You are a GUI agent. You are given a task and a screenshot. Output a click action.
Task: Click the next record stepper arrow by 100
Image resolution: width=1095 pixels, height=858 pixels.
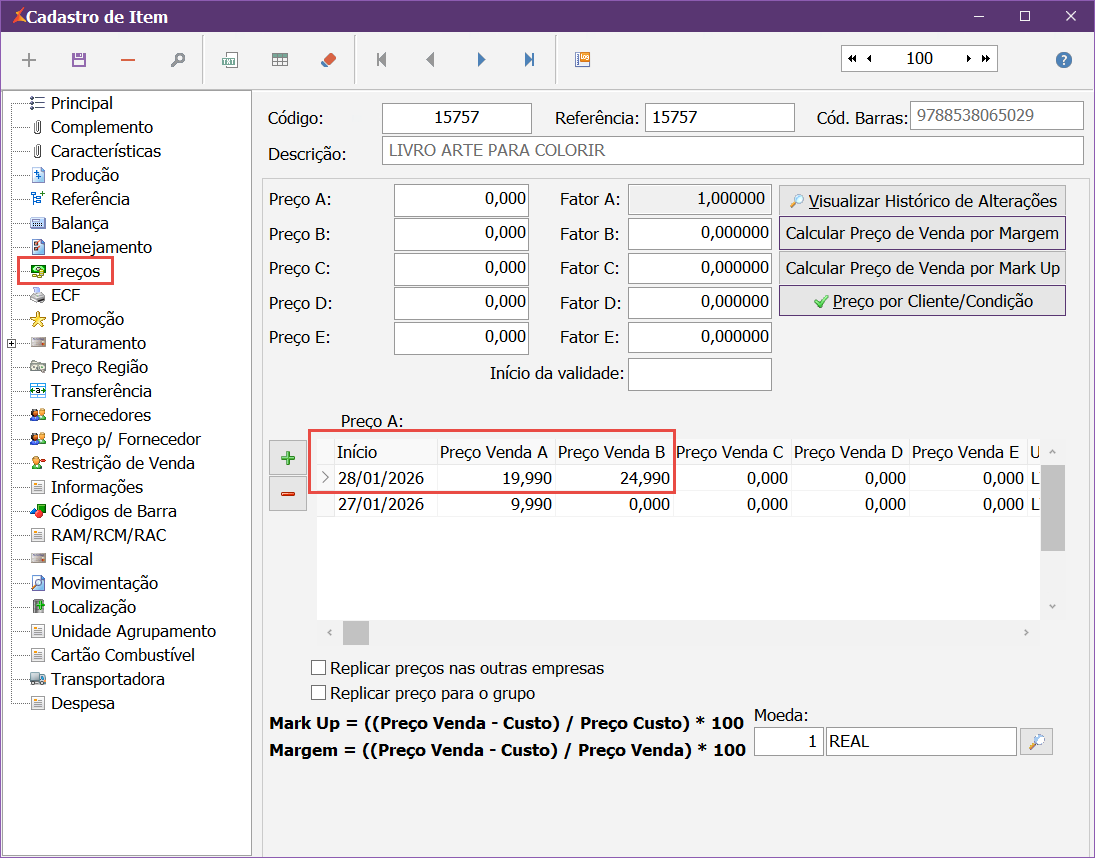[x=968, y=59]
